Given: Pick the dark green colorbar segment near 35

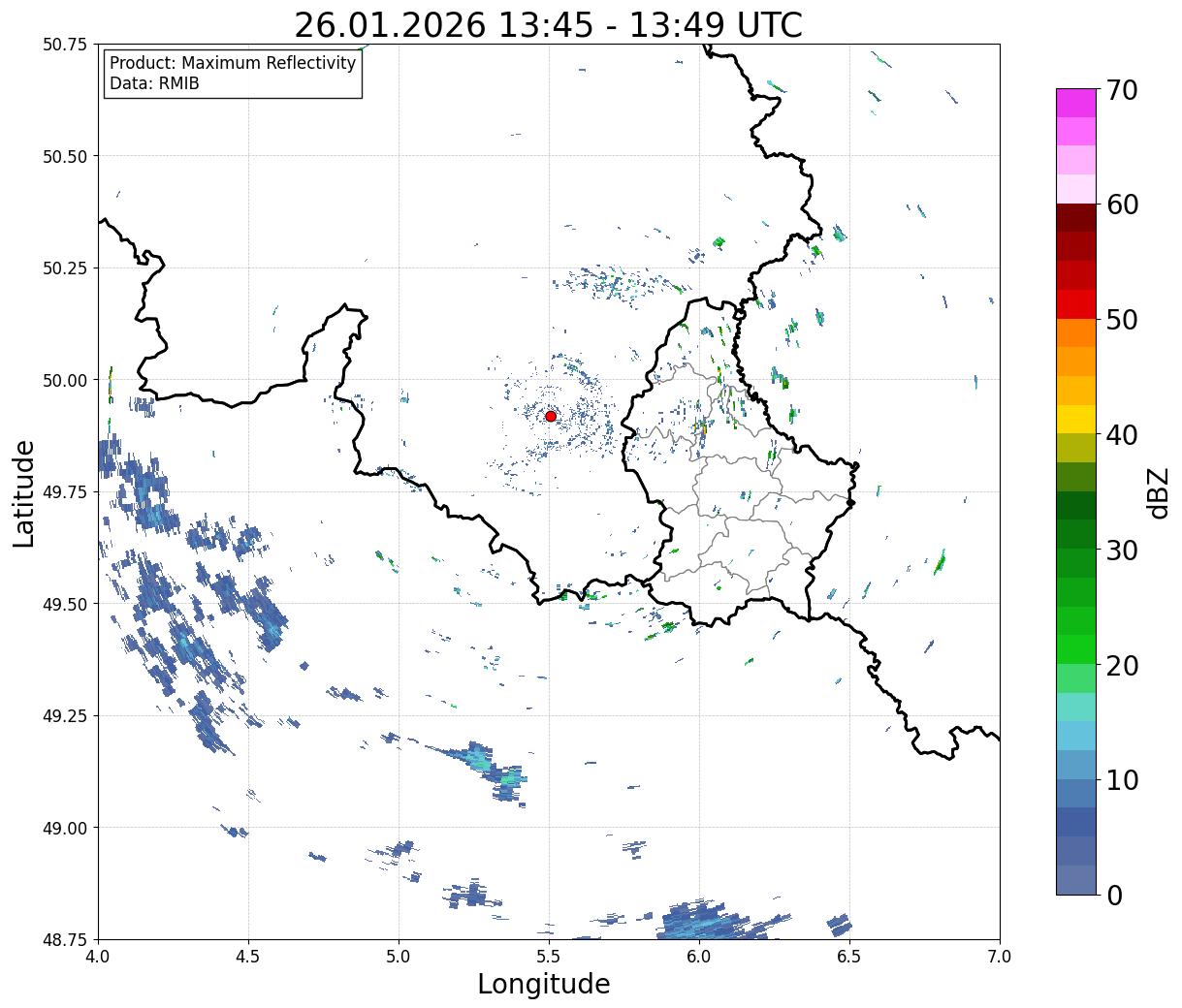Looking at the screenshot, I should [1076, 505].
